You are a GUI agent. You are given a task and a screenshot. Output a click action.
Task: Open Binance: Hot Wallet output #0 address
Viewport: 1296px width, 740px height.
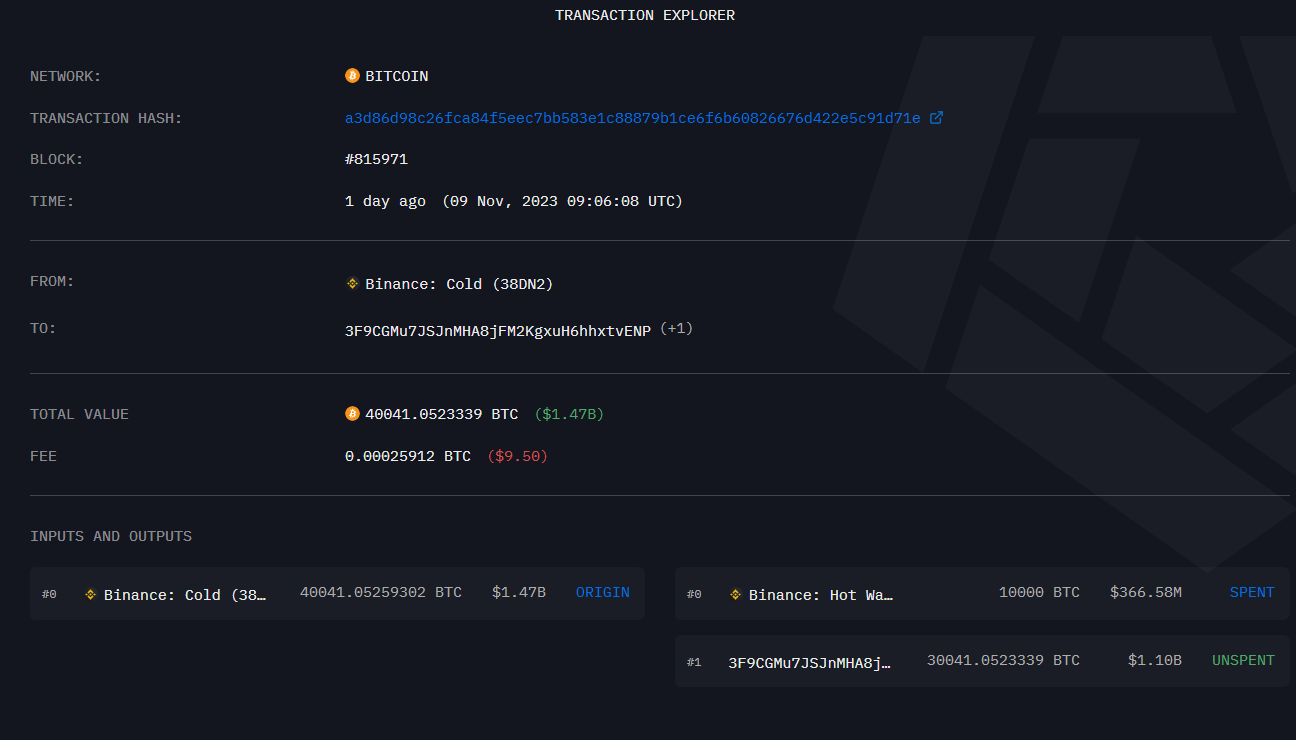(x=821, y=594)
